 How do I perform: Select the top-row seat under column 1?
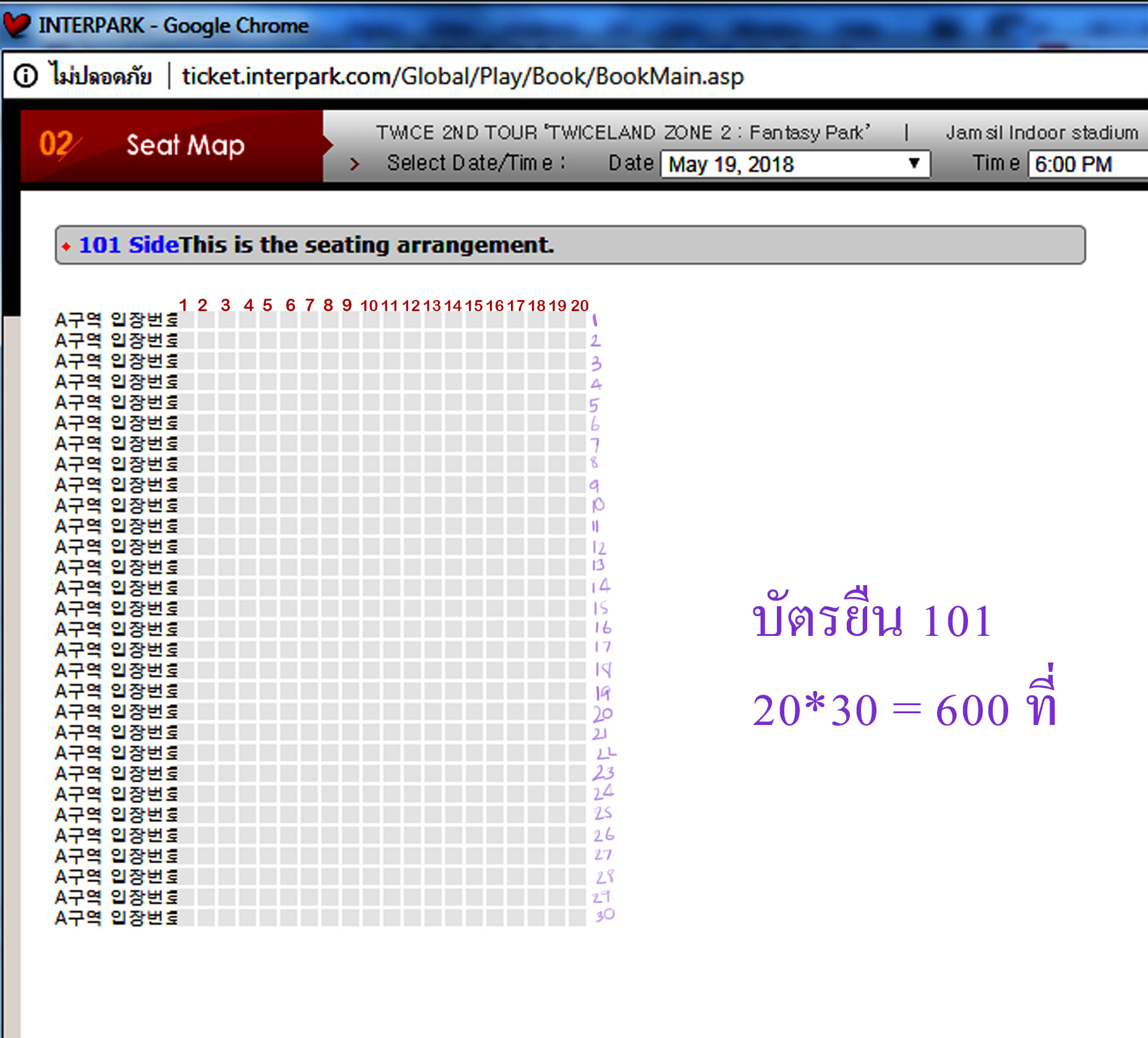(x=186, y=320)
